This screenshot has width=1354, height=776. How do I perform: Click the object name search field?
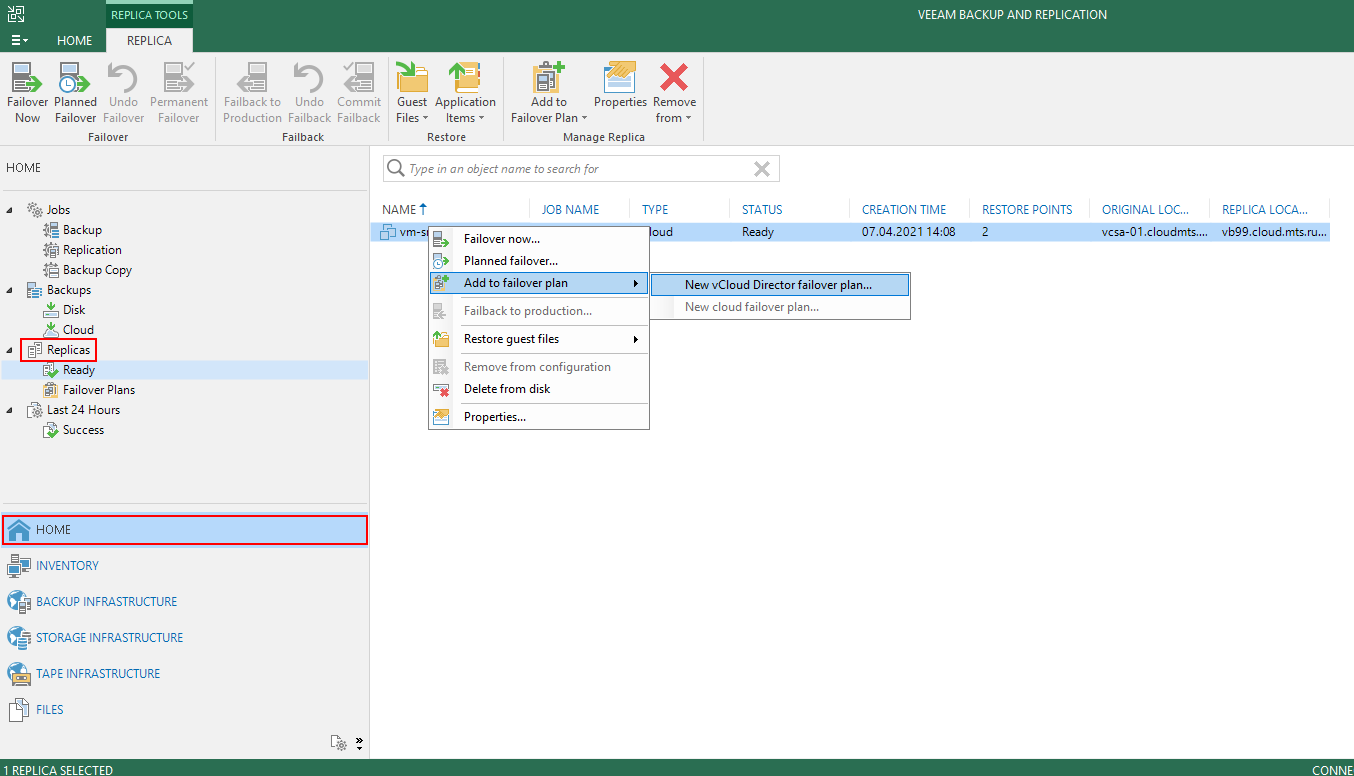570,169
